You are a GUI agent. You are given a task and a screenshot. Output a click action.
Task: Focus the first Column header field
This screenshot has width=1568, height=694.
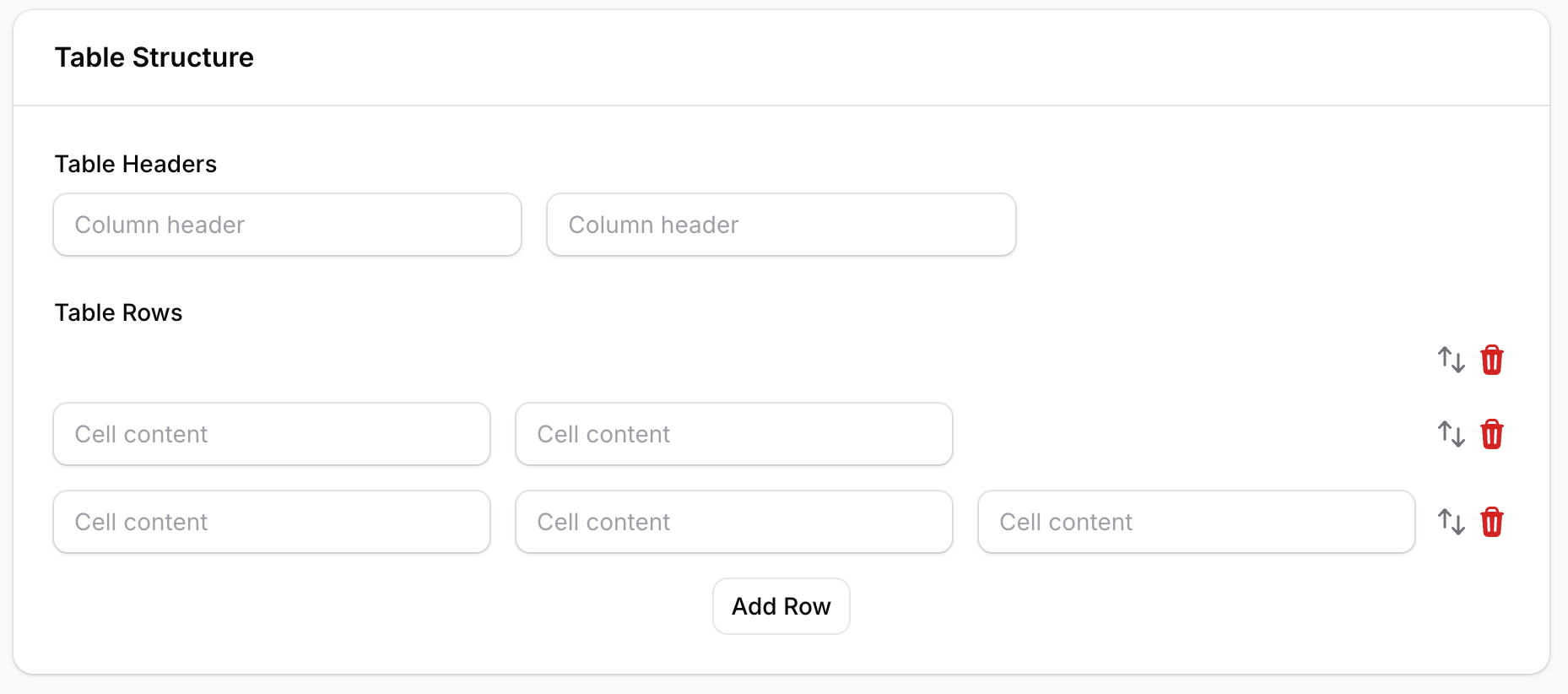click(x=287, y=225)
